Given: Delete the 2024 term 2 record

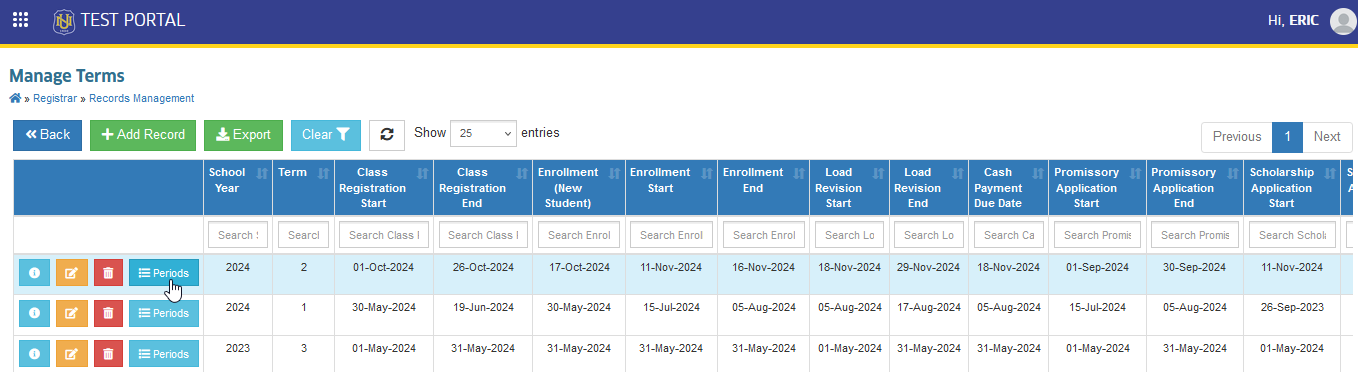Looking at the screenshot, I should 108,272.
